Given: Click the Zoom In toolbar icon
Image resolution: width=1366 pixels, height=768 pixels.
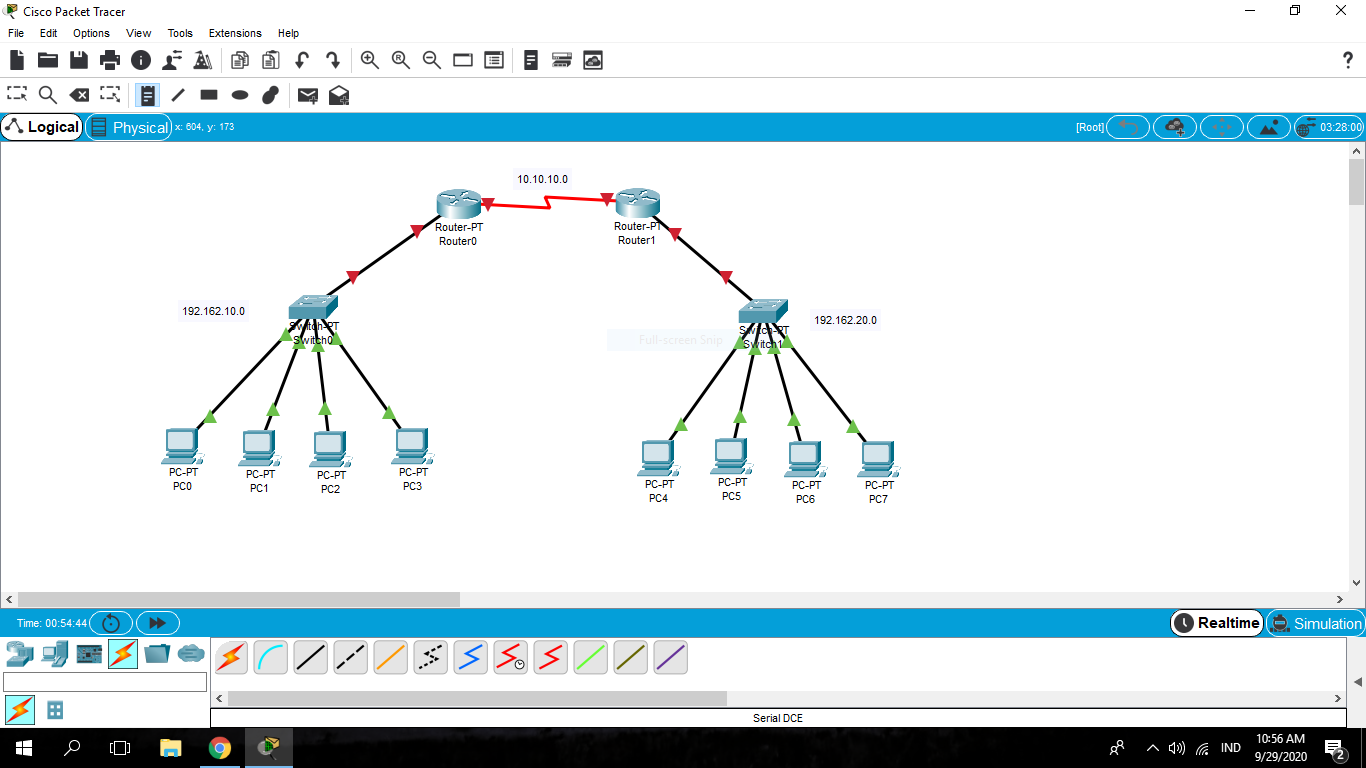Looking at the screenshot, I should point(369,60).
